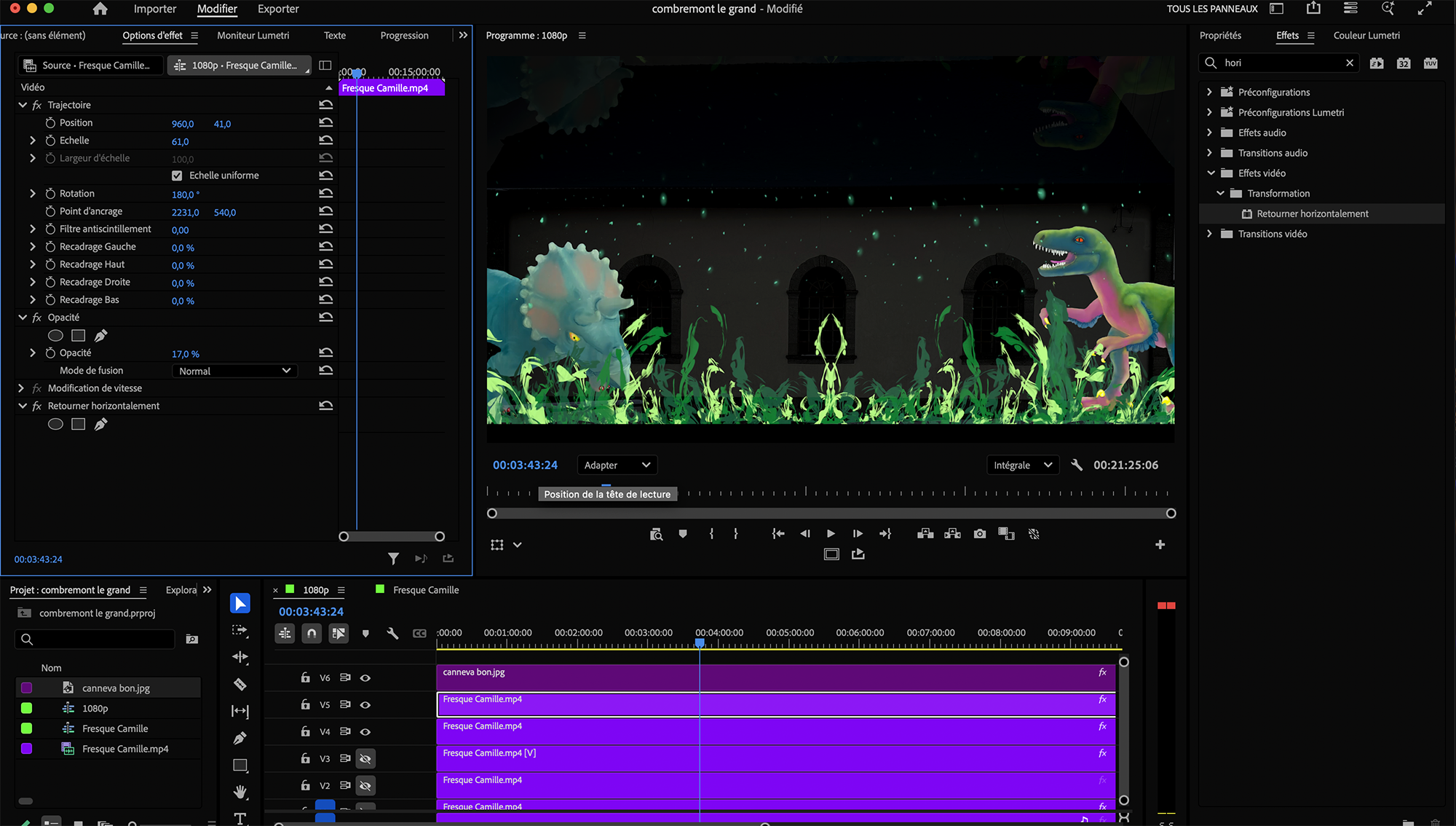Reset the Rotation parameter

click(325, 194)
